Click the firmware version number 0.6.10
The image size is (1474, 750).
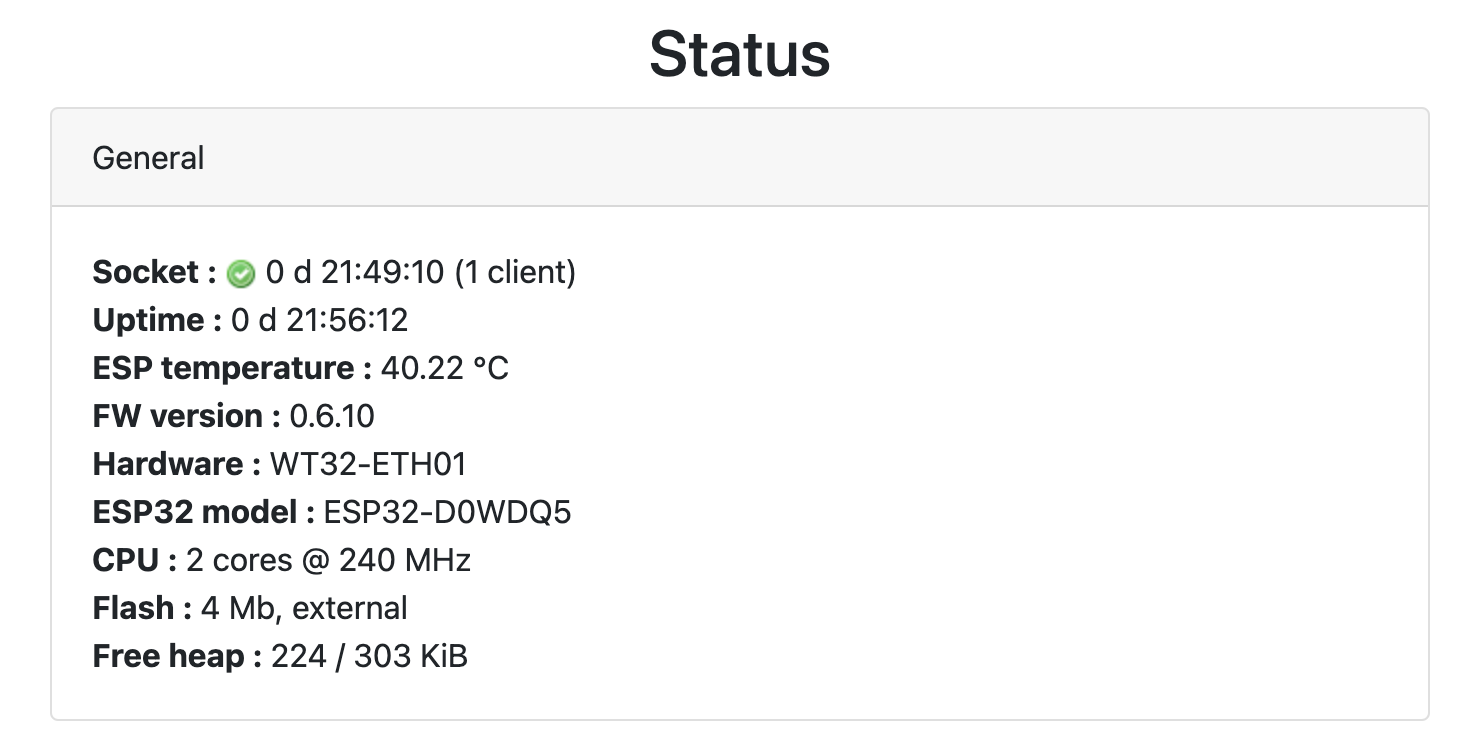(332, 416)
